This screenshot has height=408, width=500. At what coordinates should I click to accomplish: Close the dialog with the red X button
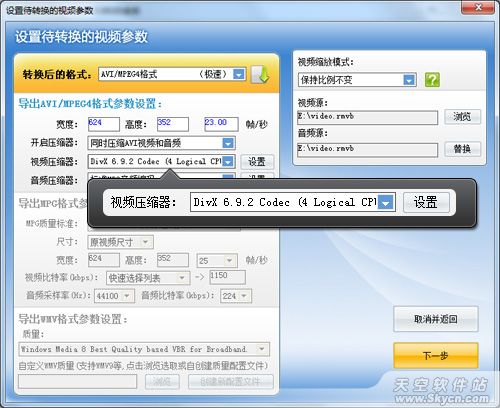pos(478,7)
